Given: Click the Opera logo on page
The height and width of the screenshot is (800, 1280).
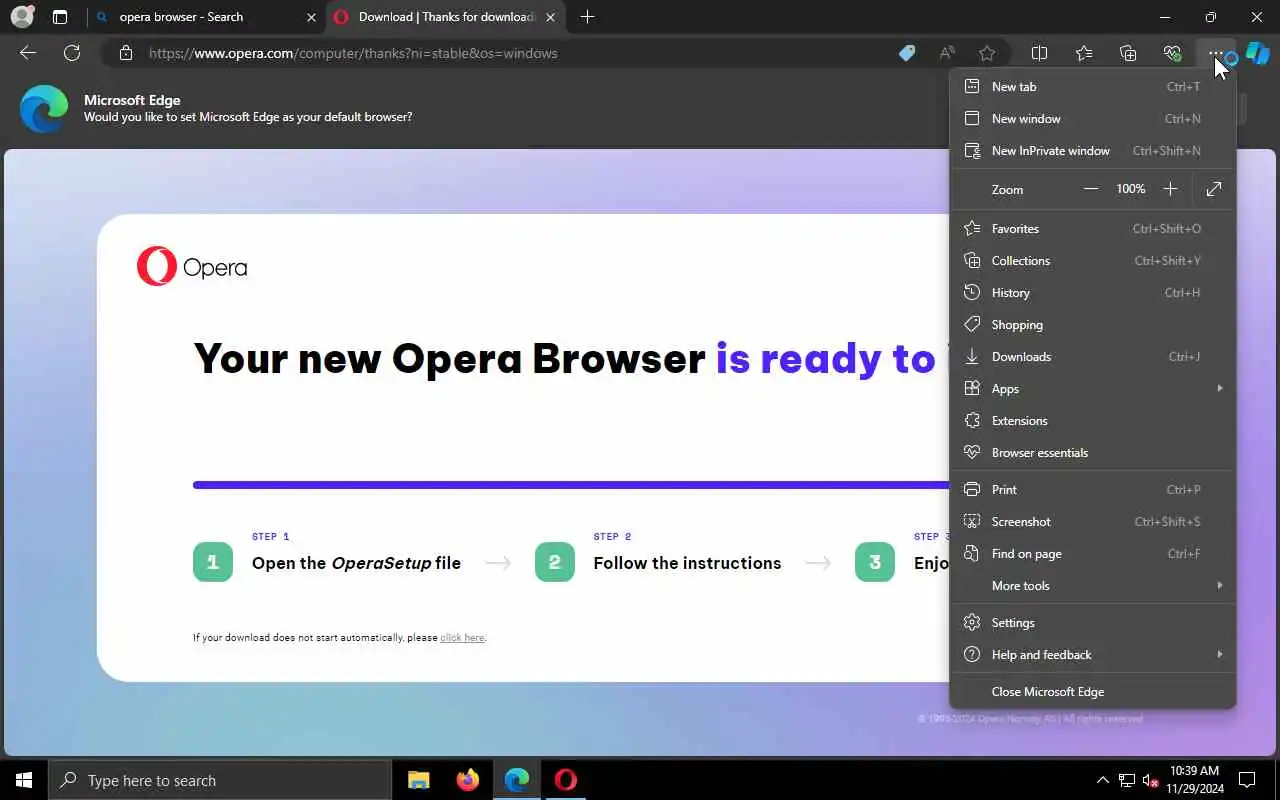Looking at the screenshot, I should coord(192,267).
